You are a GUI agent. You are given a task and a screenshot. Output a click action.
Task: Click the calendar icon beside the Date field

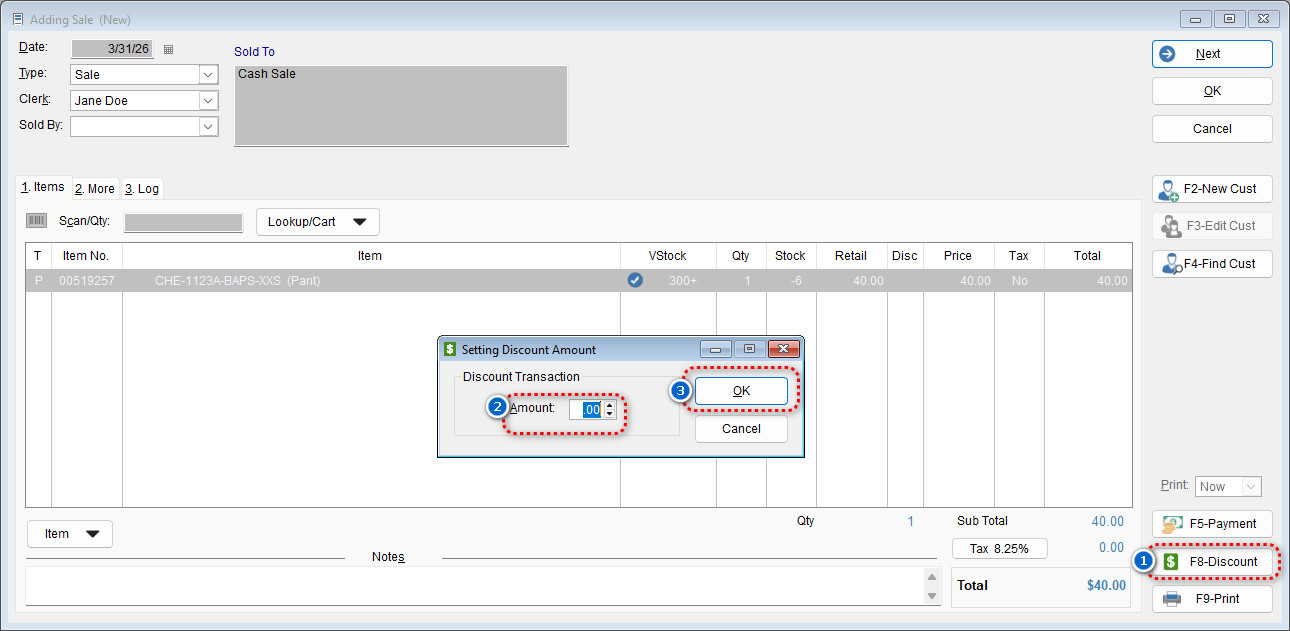pyautogui.click(x=168, y=49)
